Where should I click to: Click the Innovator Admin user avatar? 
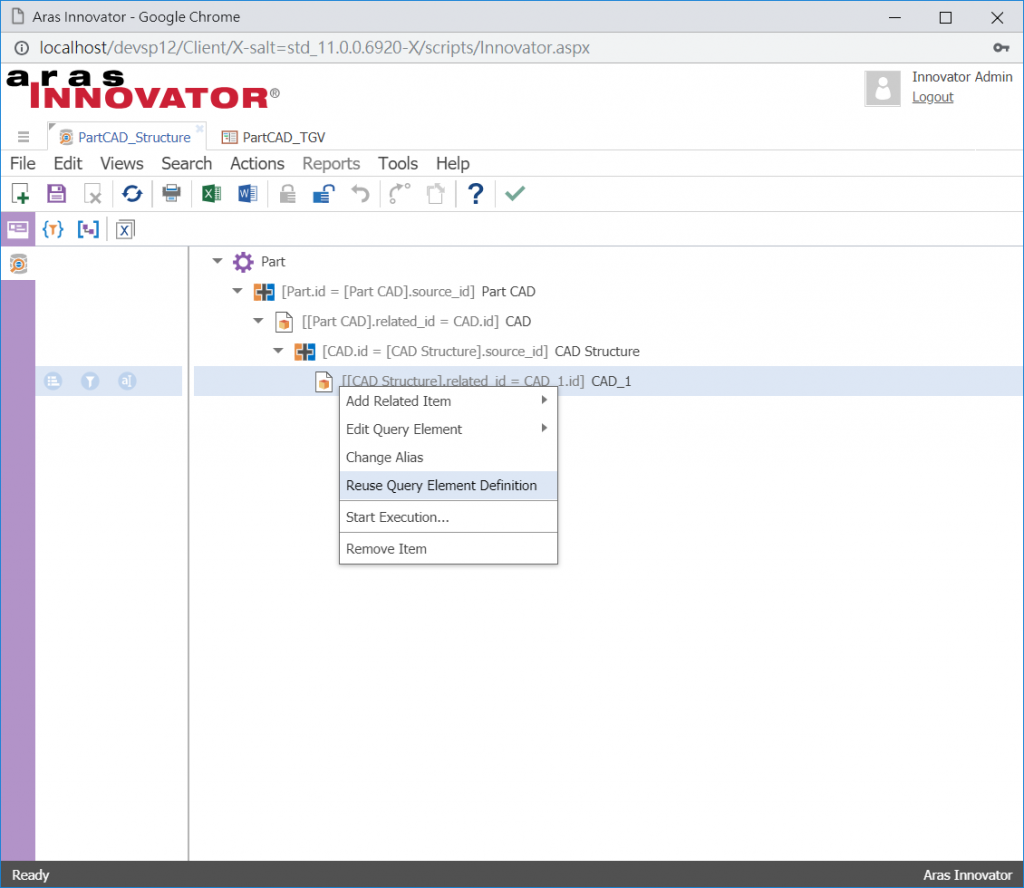882,88
